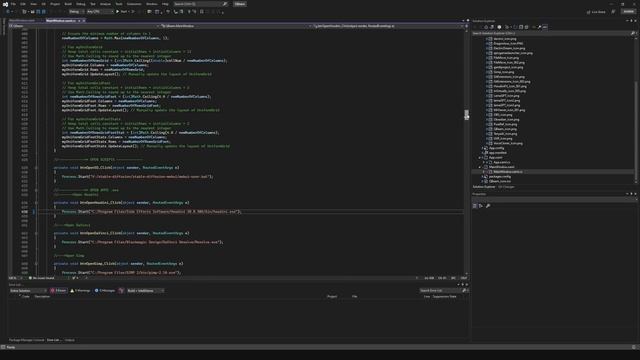The height and width of the screenshot is (360, 640).
Task: Click the Solution Explorer Properties wrench icon
Action: pos(539,27)
